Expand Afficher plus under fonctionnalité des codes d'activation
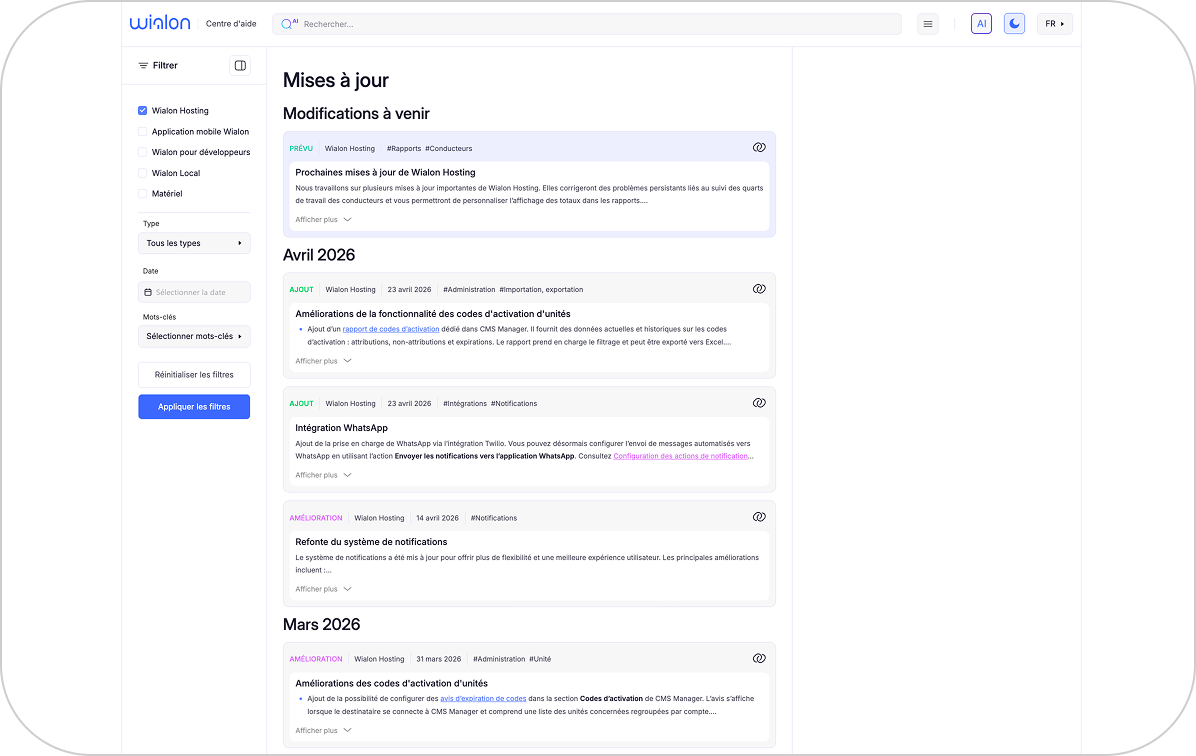 [x=323, y=361]
